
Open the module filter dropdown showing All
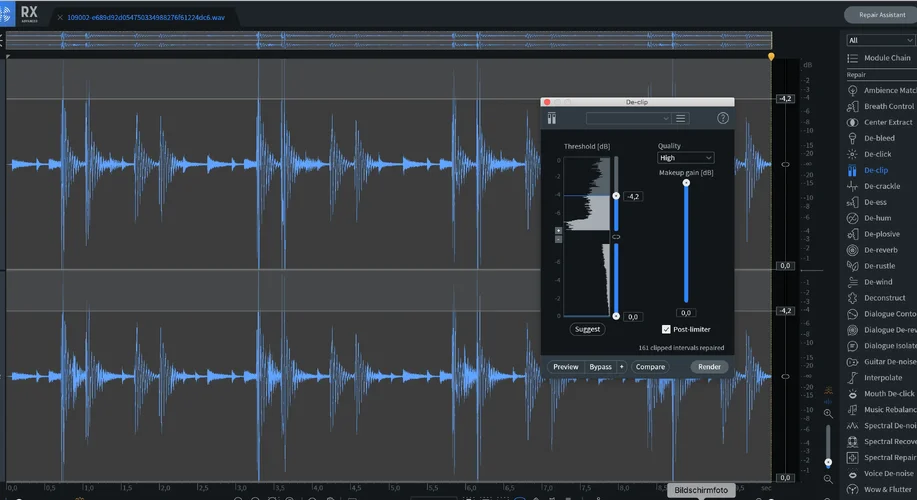pos(880,40)
